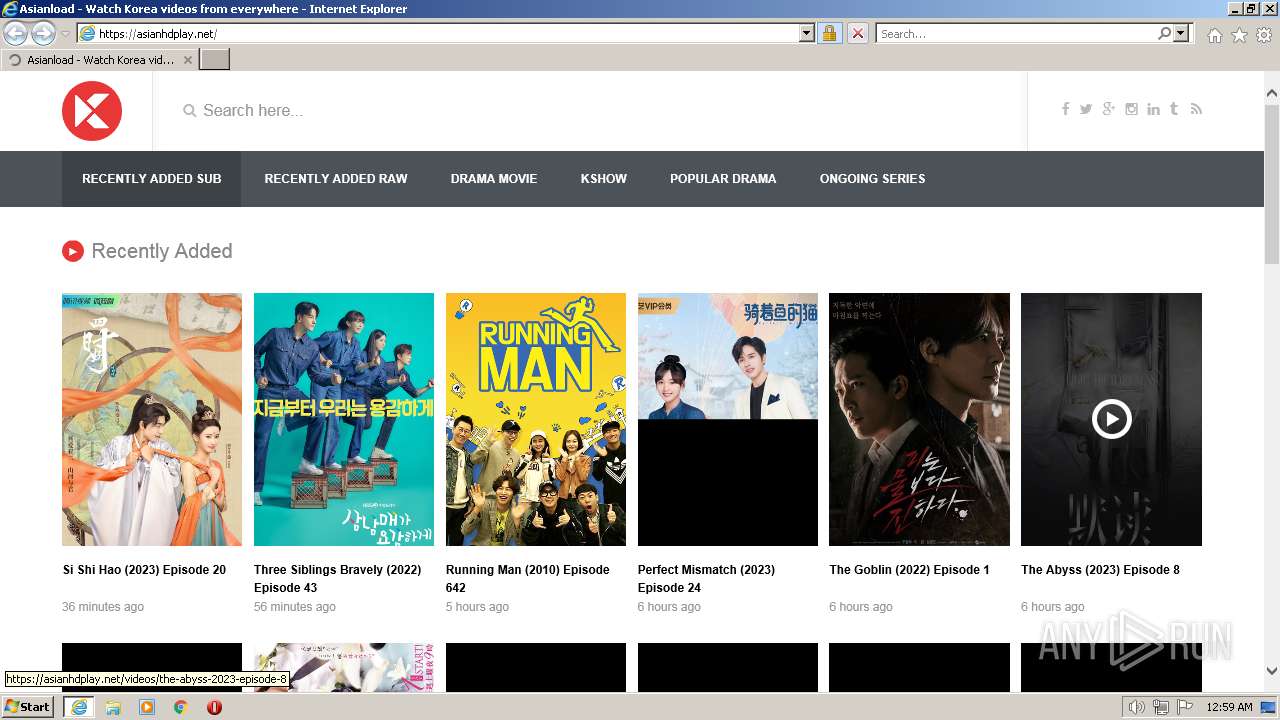
Task: Open Chrome from the taskbar
Action: pyautogui.click(x=181, y=707)
